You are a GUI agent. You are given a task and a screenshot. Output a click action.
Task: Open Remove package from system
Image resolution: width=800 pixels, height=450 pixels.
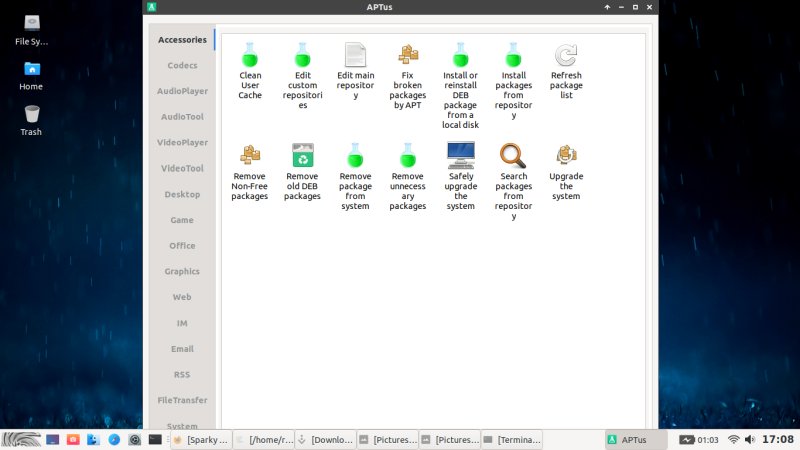(x=355, y=177)
